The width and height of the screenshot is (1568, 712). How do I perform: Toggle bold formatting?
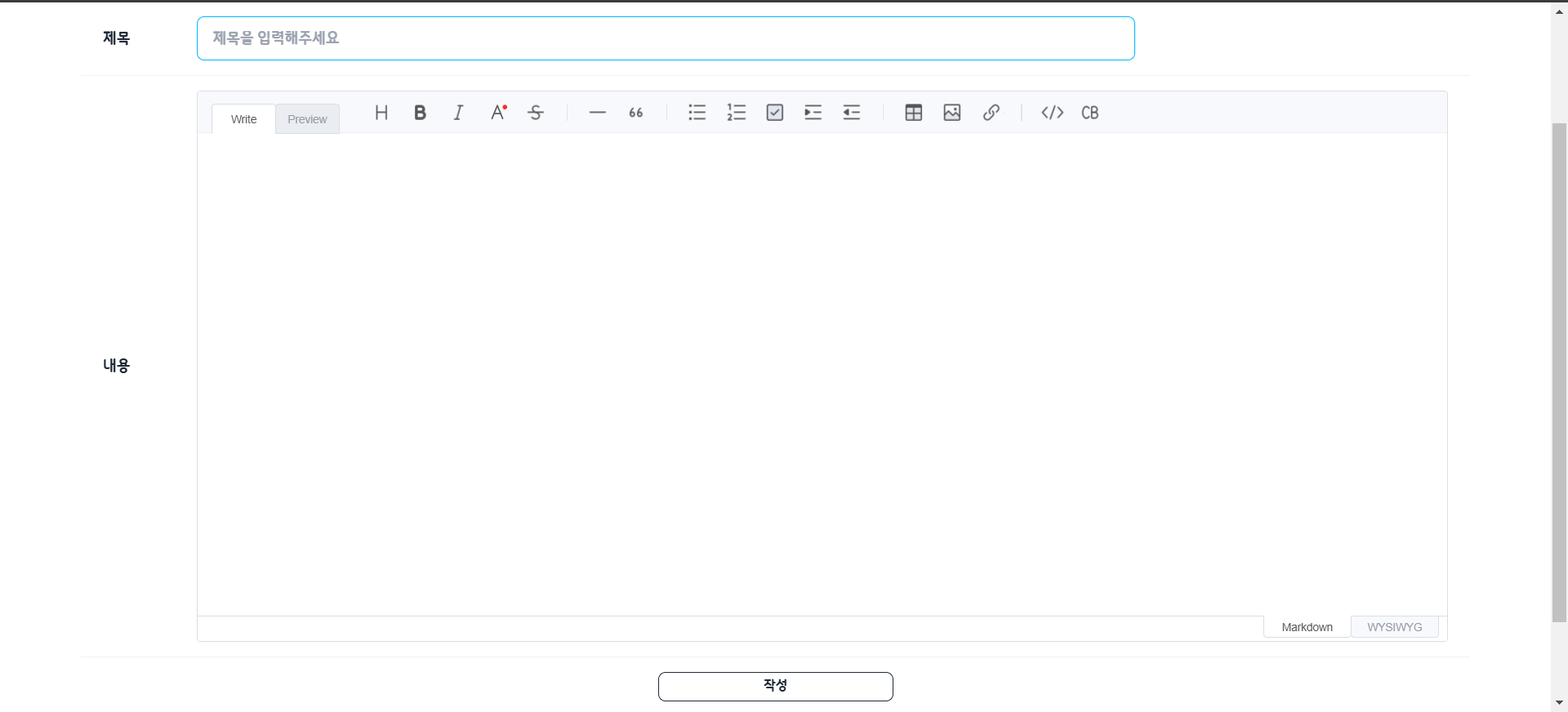[420, 113]
